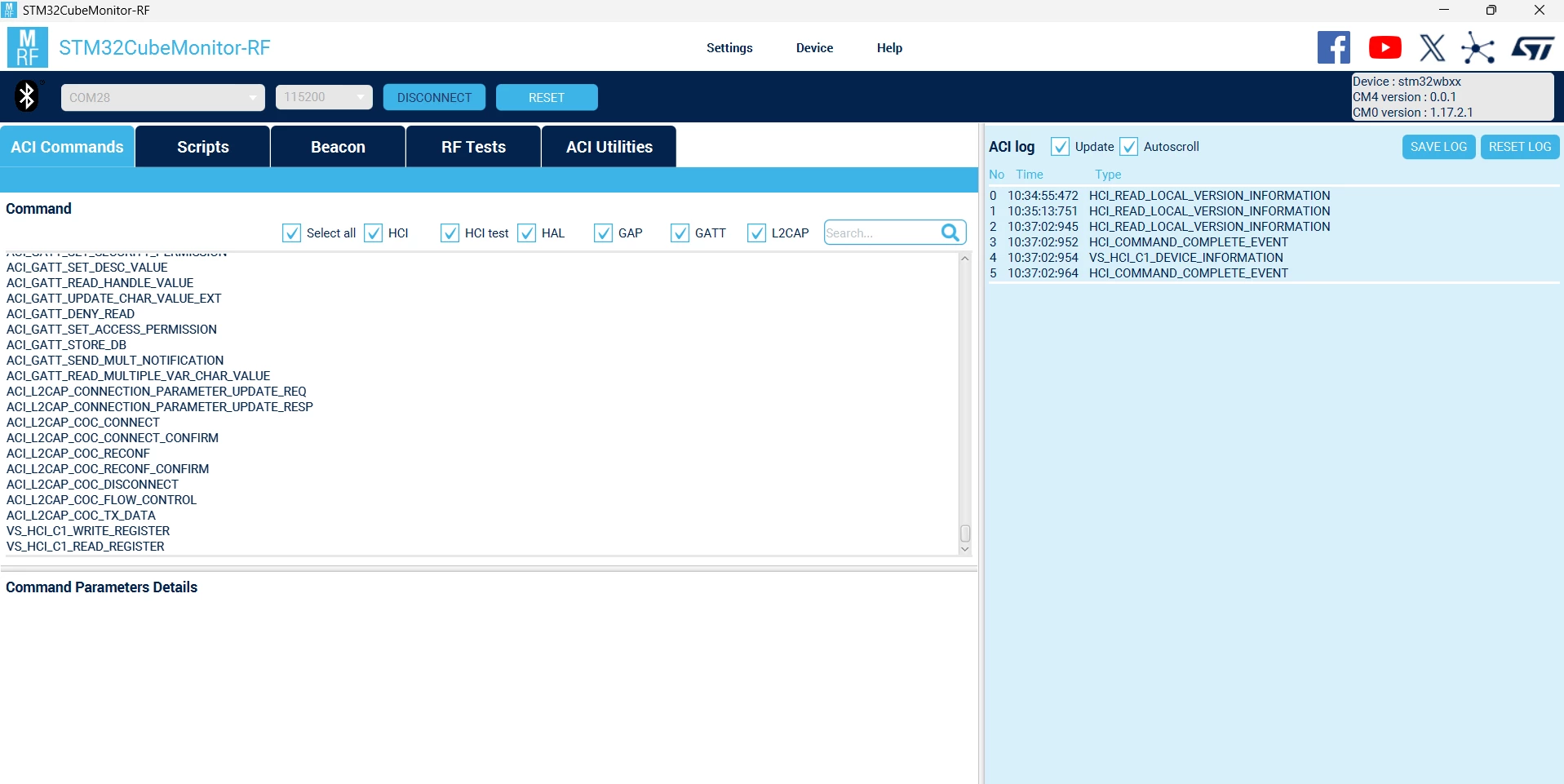Open the X social icon
The image size is (1564, 784).
1433,47
